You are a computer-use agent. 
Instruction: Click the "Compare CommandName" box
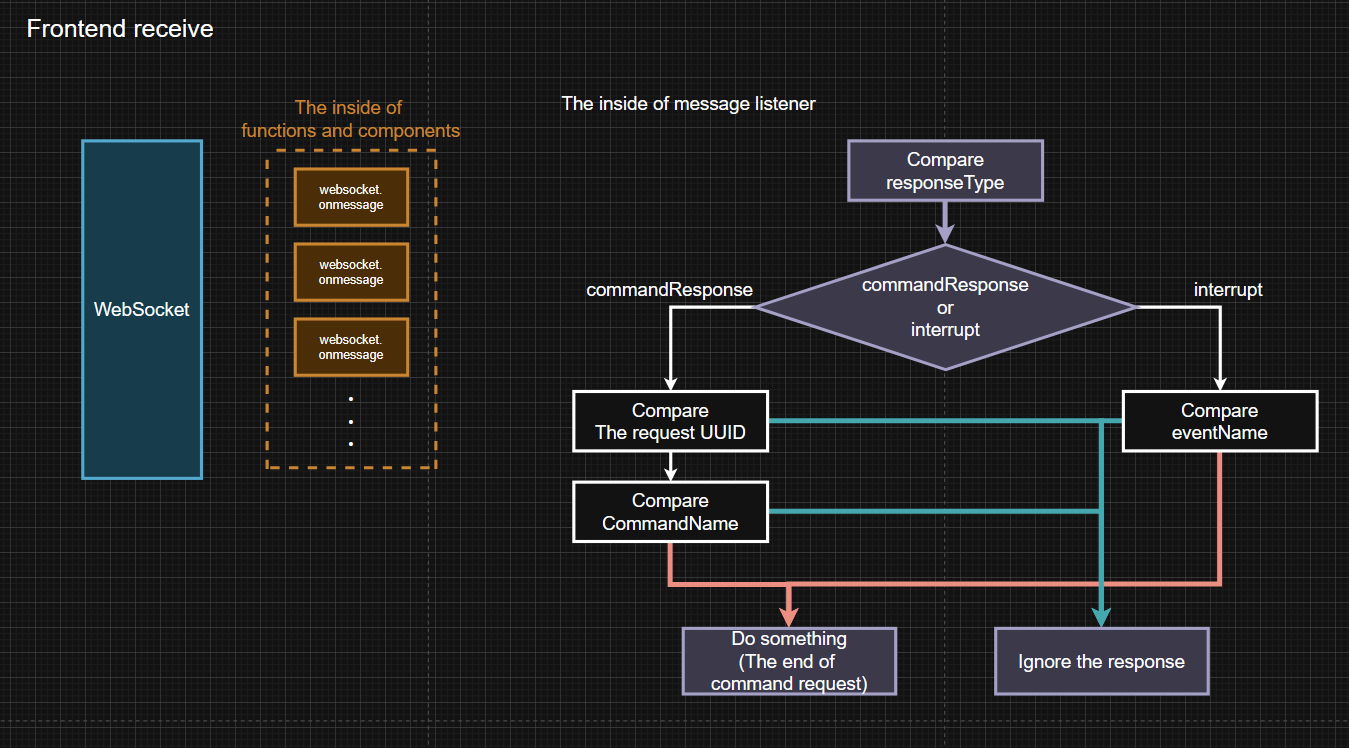[670, 511]
